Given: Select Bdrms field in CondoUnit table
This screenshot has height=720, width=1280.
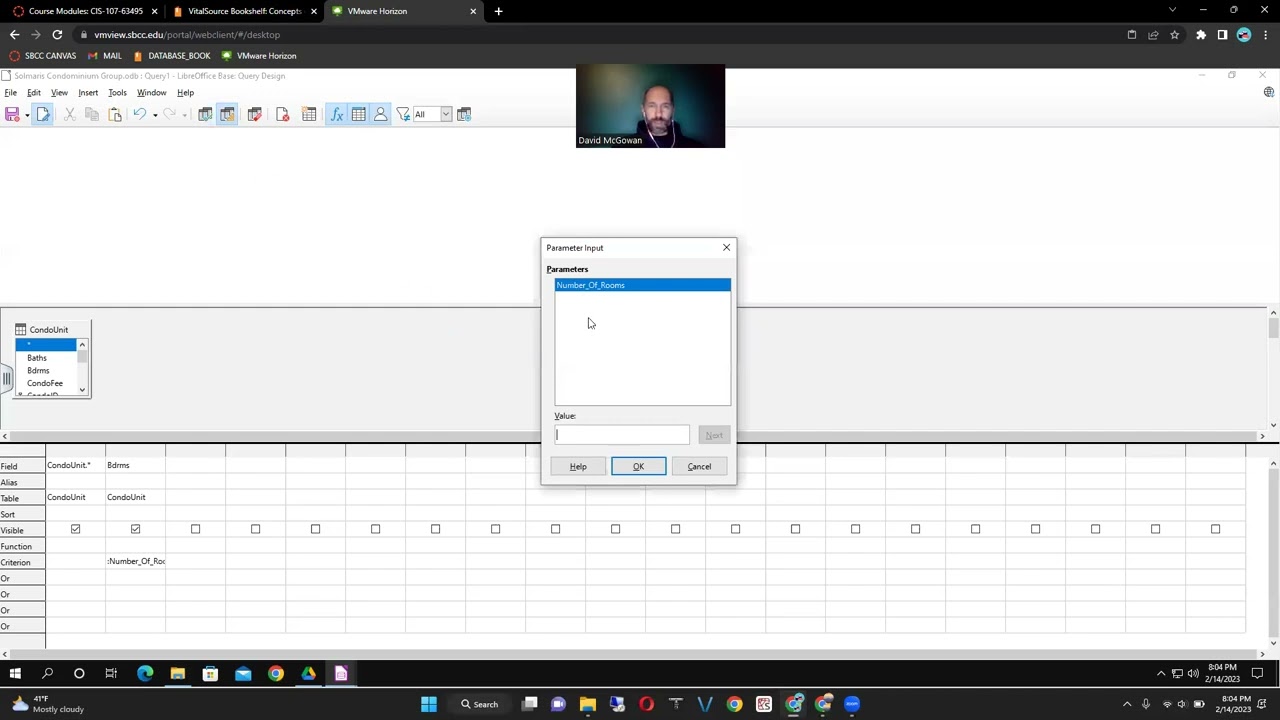Looking at the screenshot, I should click(x=38, y=371).
